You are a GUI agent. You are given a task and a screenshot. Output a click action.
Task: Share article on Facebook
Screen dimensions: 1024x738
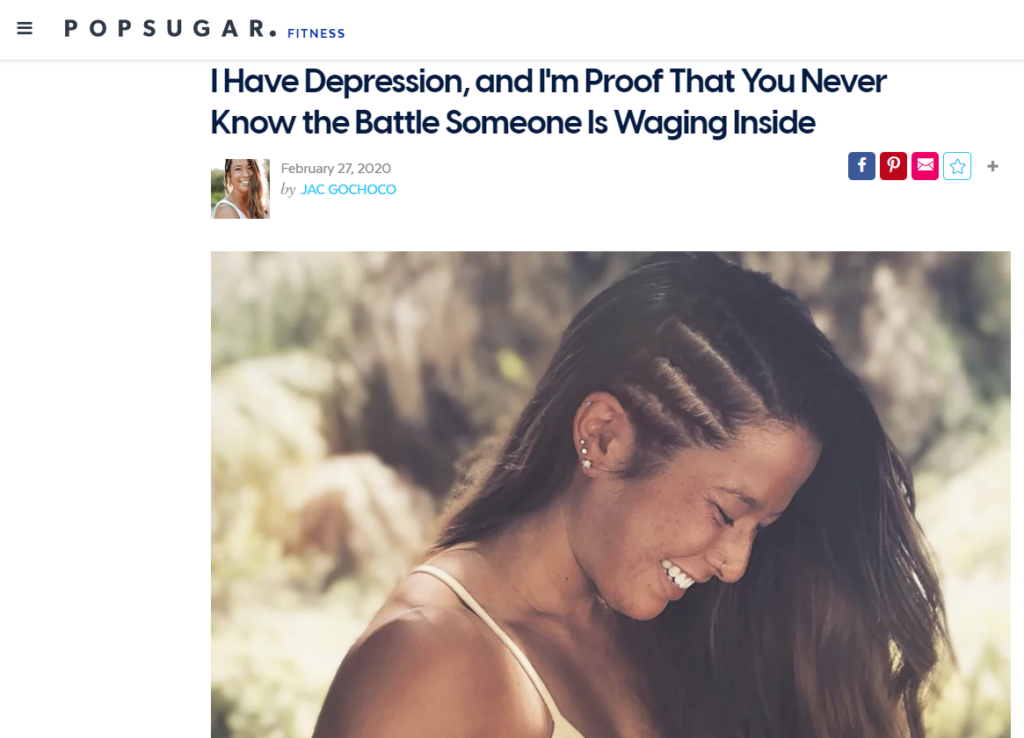point(861,166)
